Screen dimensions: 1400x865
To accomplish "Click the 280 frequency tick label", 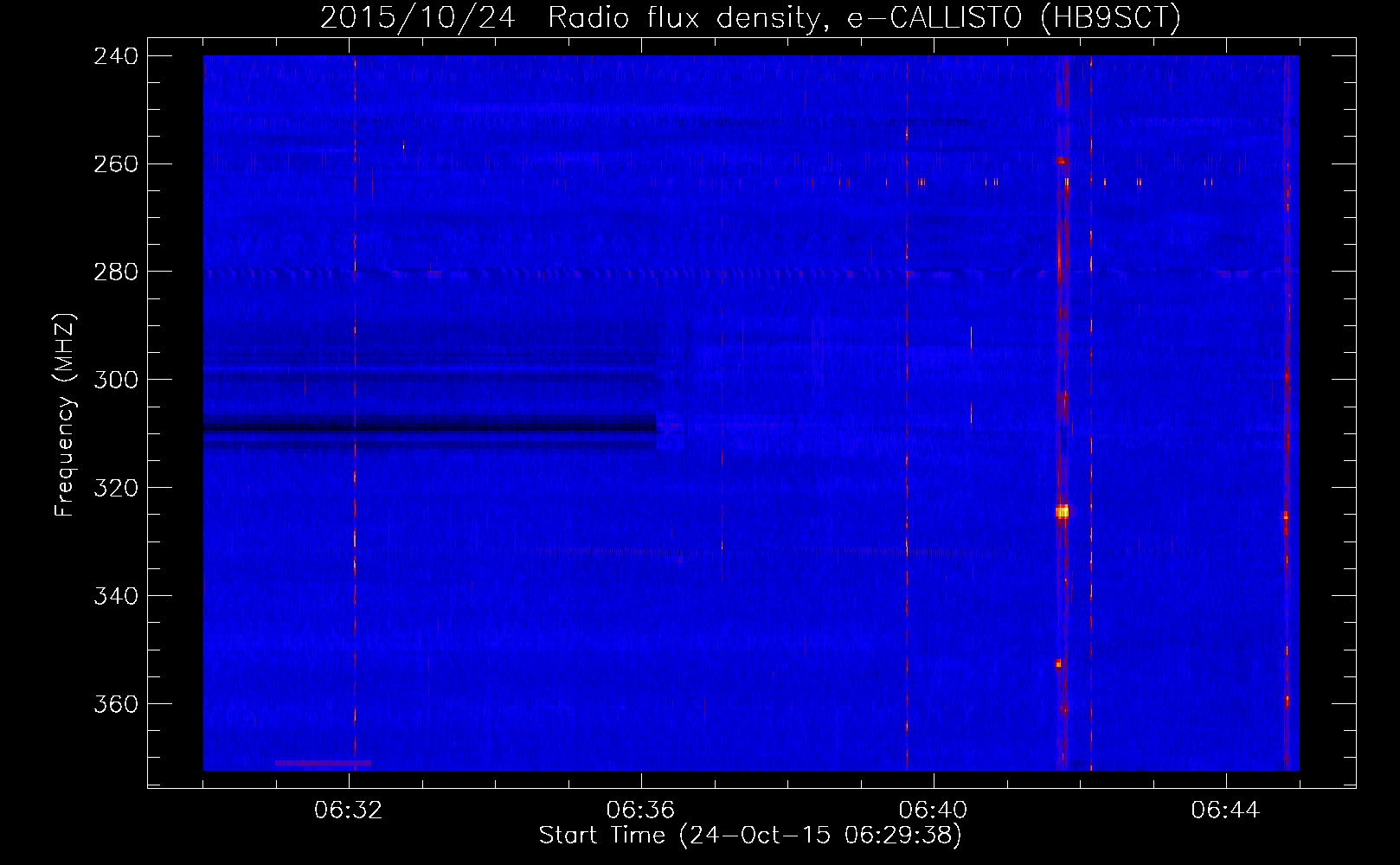I will [116, 272].
